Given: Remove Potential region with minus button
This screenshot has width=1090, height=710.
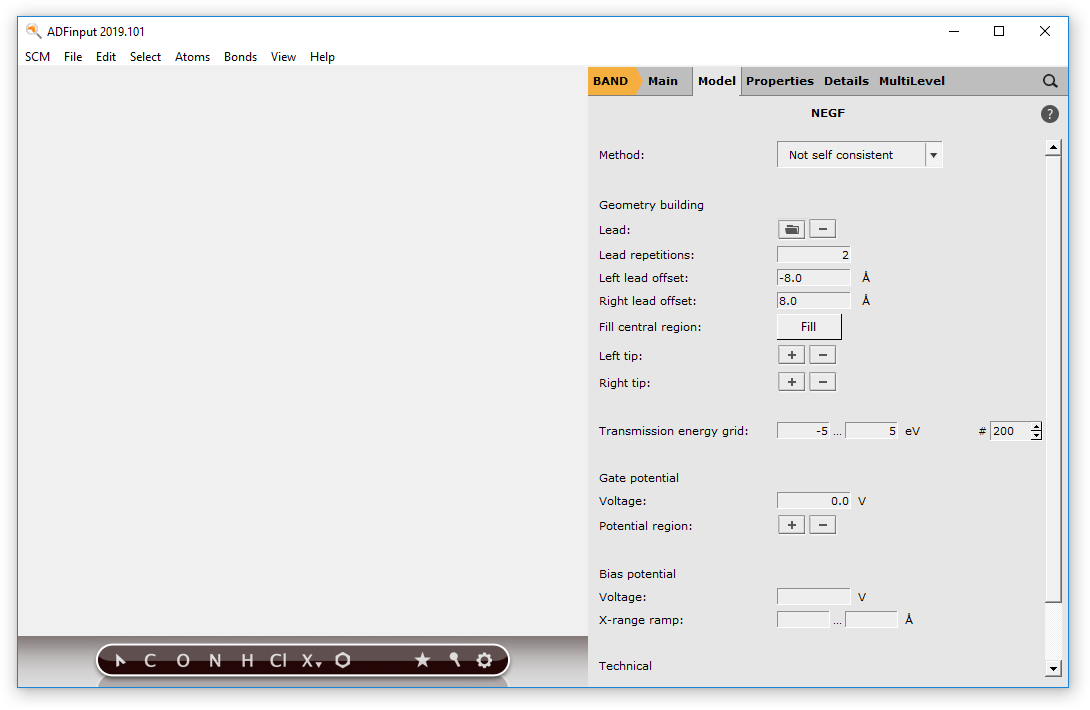Looking at the screenshot, I should pyautogui.click(x=822, y=525).
